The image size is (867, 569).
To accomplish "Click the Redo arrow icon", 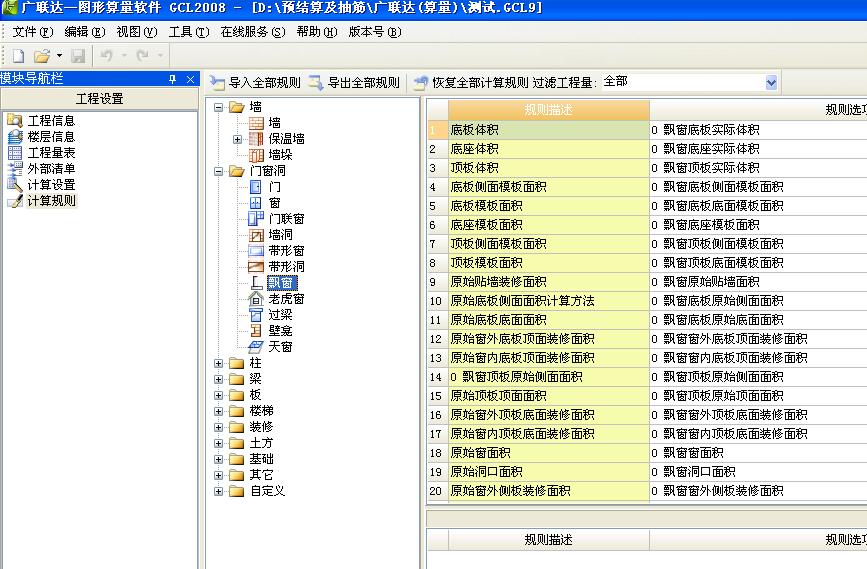I will (x=143, y=55).
